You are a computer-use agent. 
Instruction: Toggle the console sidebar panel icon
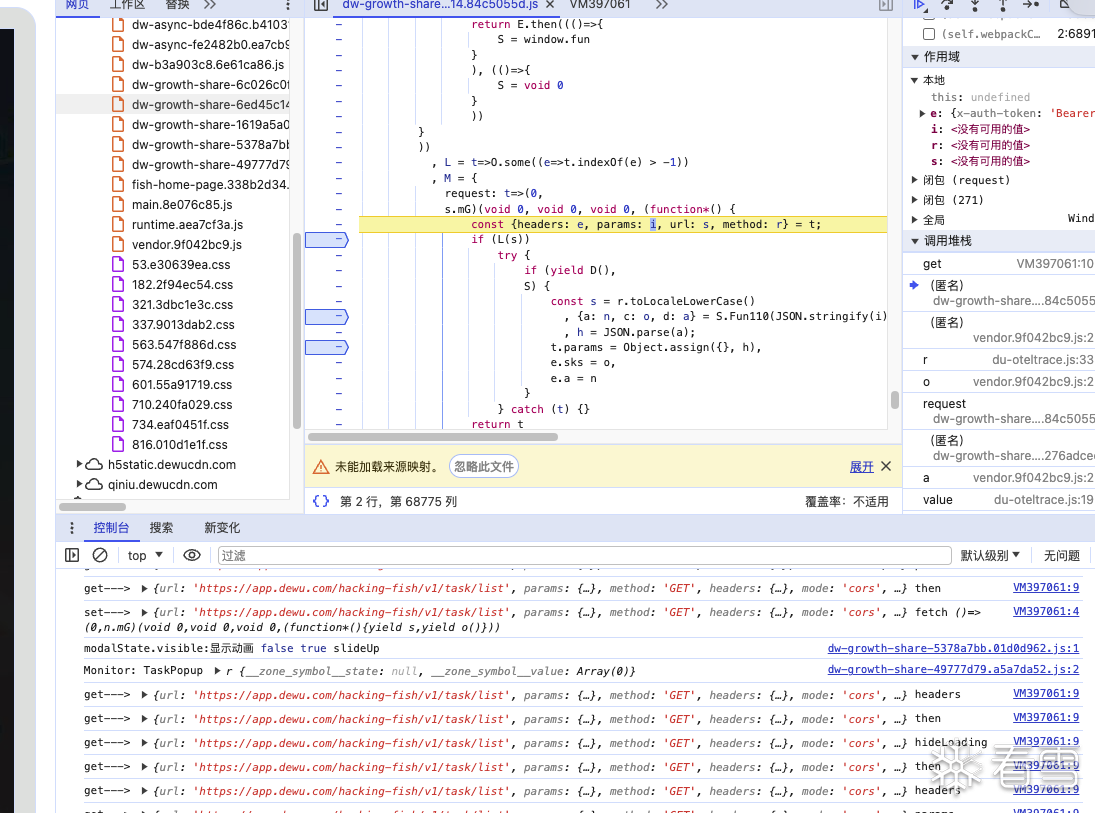pos(72,555)
